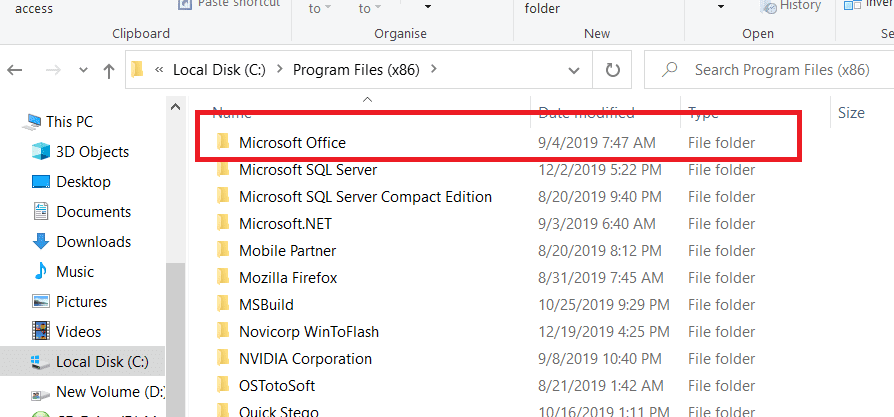Click folder icon beside NVIDIA Corporation
This screenshot has height=417, width=894.
(223, 358)
